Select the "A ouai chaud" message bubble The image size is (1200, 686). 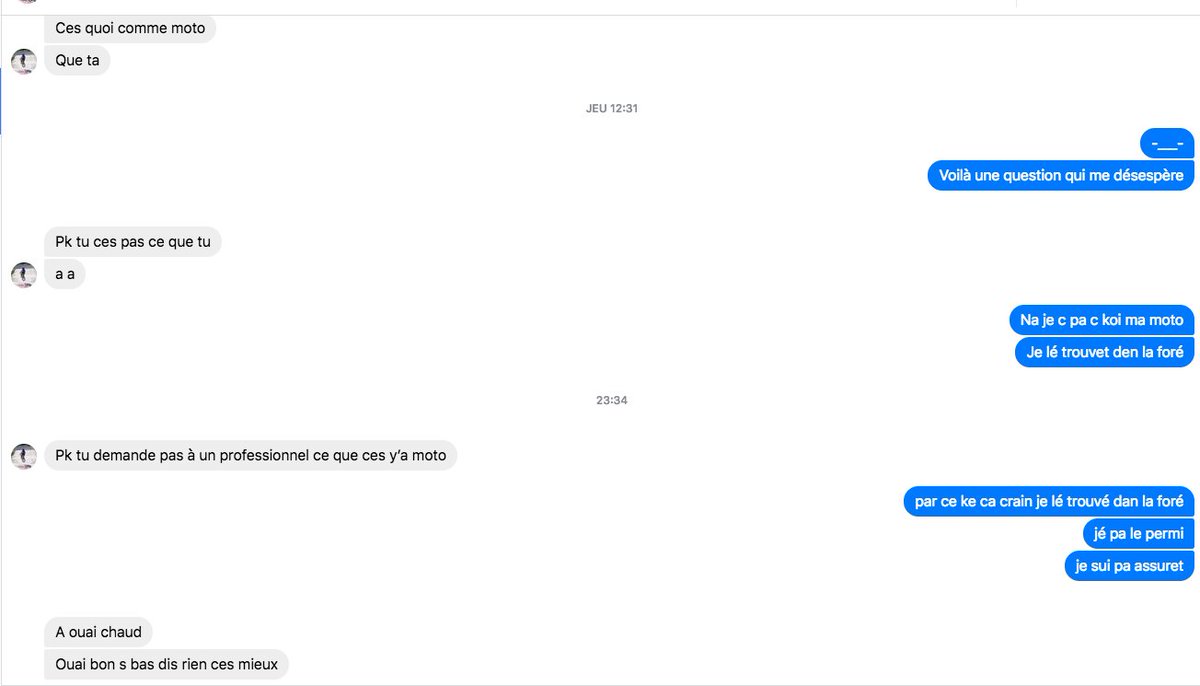[x=98, y=632]
